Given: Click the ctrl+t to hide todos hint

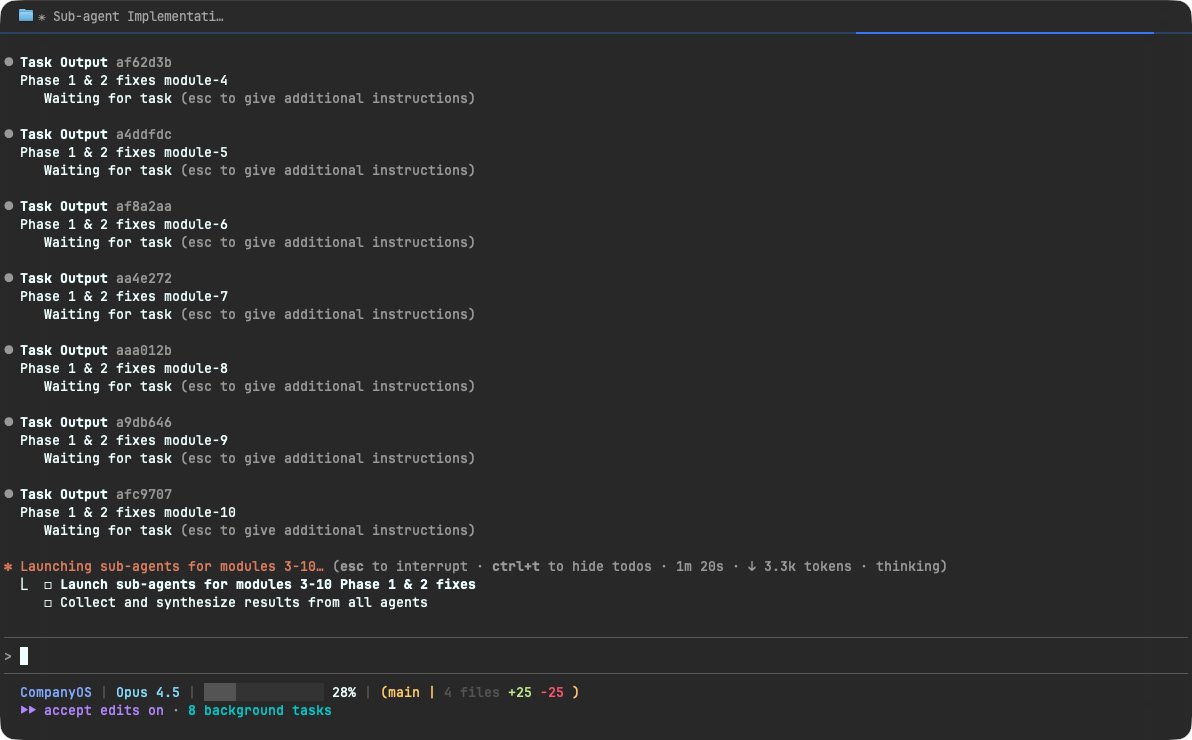Looking at the screenshot, I should (572, 566).
